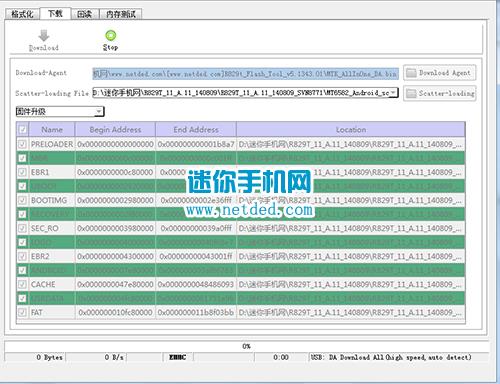This screenshot has height=384, width=500.
Task: Click begin address 0x0000000002980000 of BOOTIMG
Action: [115, 200]
